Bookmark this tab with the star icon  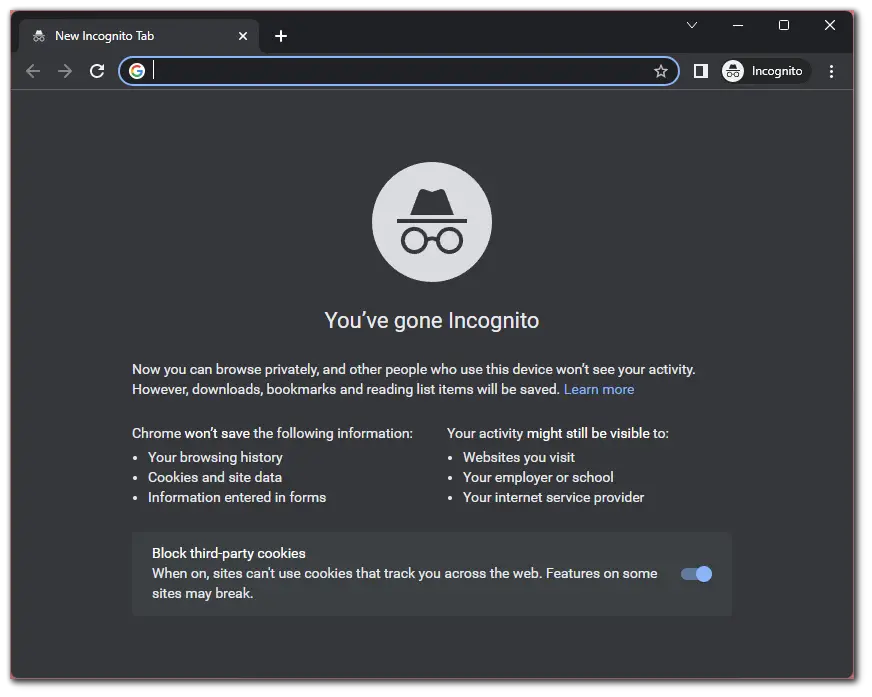pos(661,71)
